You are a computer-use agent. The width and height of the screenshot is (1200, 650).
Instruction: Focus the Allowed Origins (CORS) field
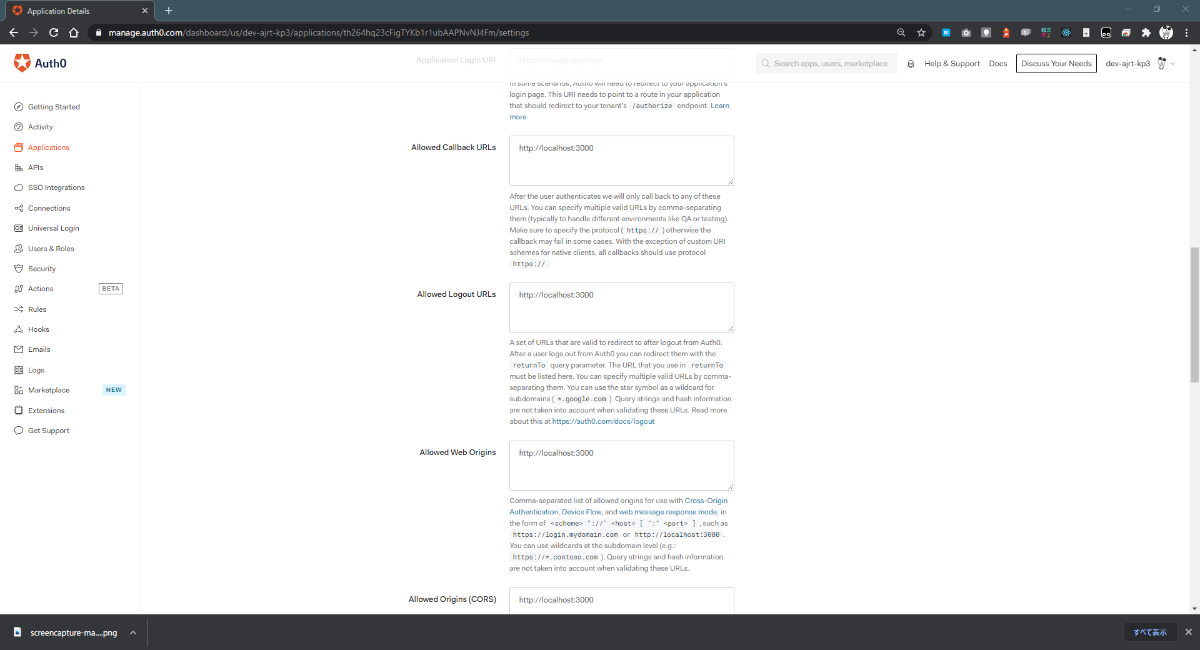pyautogui.click(x=622, y=601)
